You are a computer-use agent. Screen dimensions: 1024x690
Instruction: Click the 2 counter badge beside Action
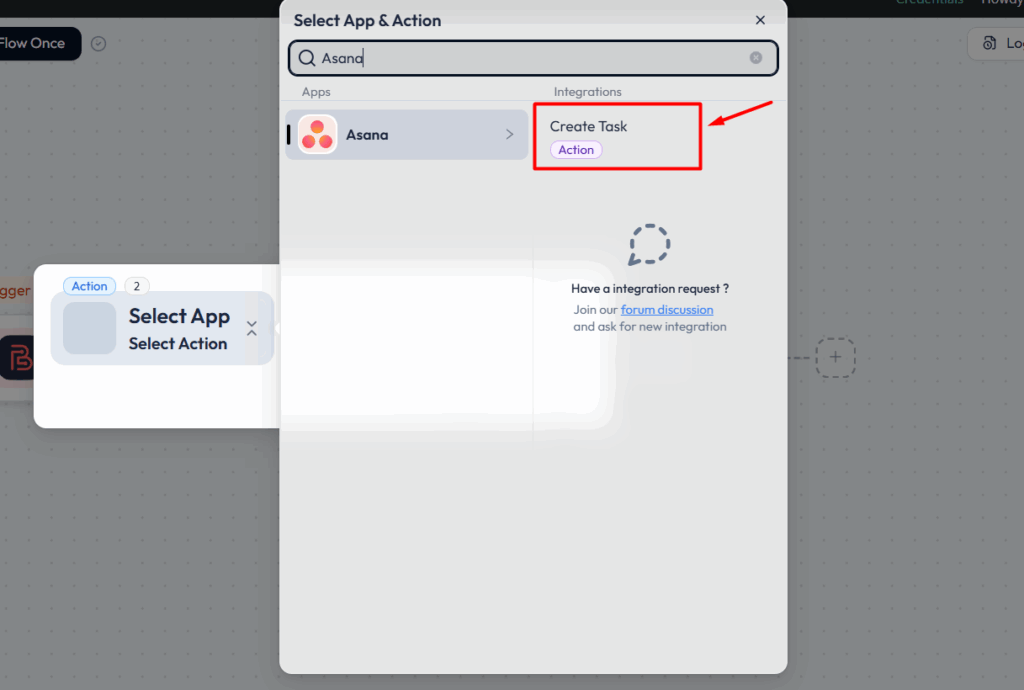pos(135,286)
